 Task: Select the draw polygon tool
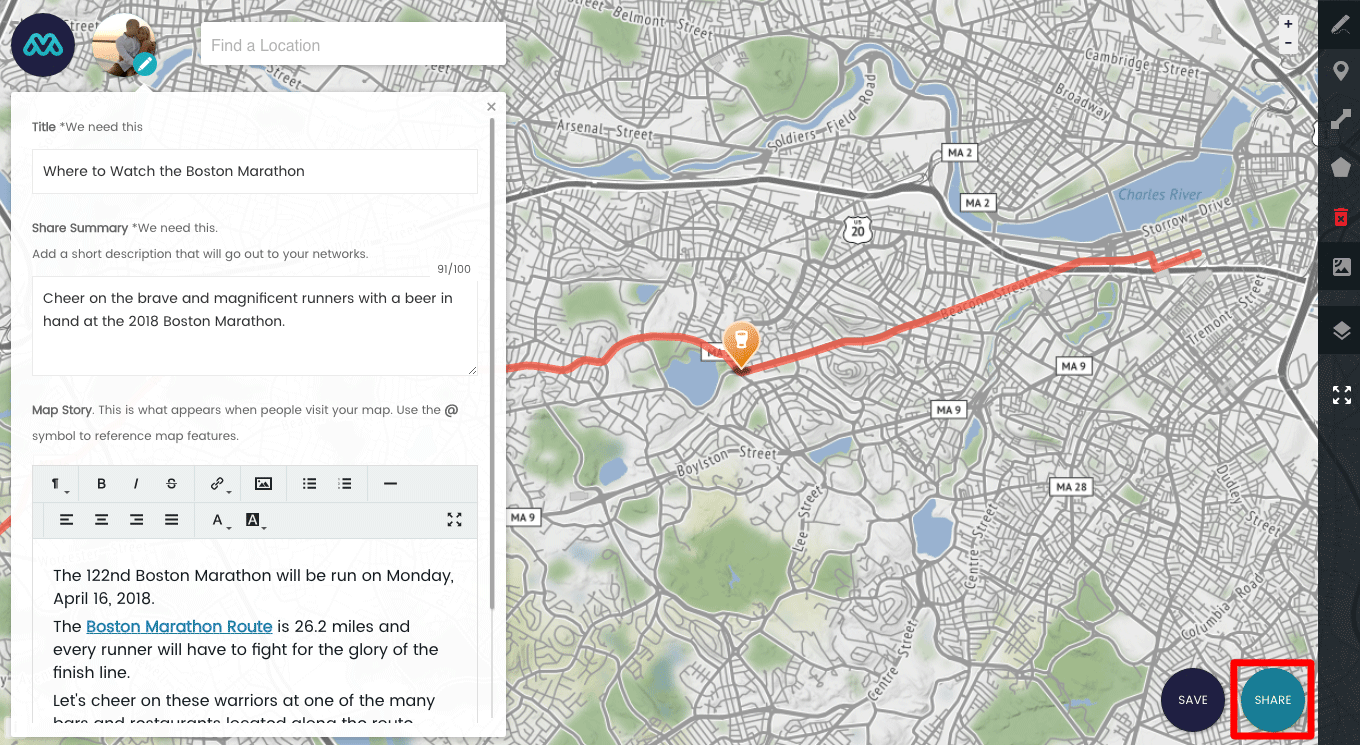1341,167
